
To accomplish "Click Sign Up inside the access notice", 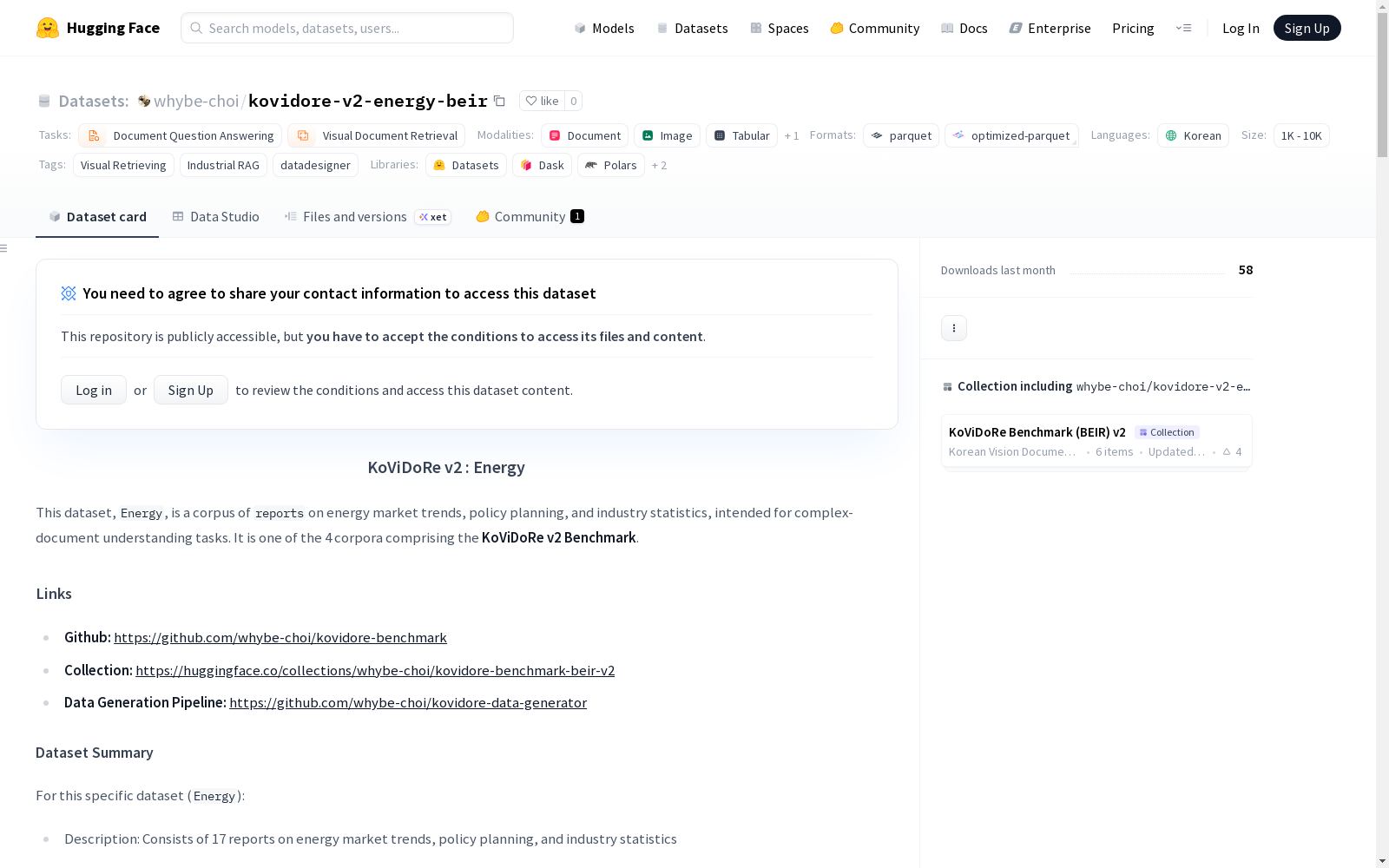I will tap(191, 390).
